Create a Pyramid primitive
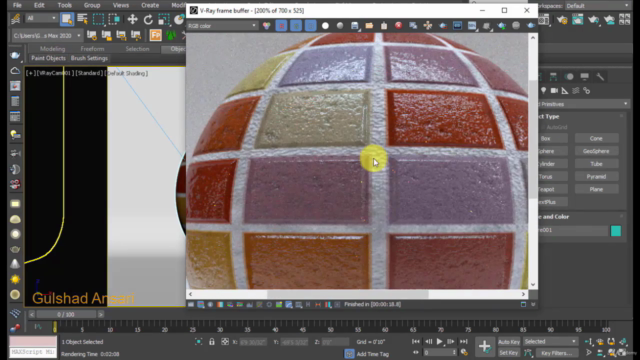This screenshot has width=640, height=360. coord(596,176)
